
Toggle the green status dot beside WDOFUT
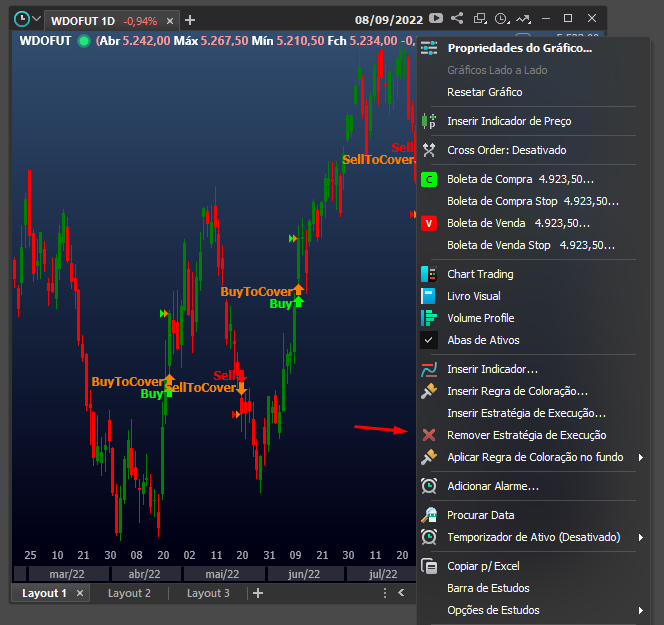point(84,41)
